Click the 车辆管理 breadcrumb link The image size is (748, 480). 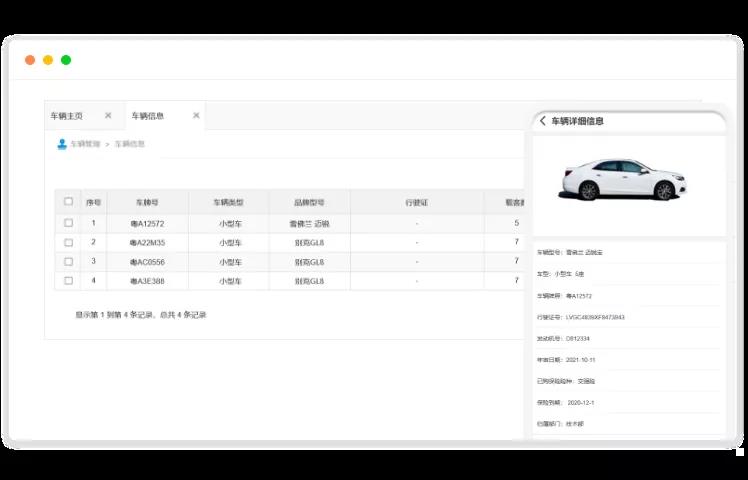pos(85,144)
